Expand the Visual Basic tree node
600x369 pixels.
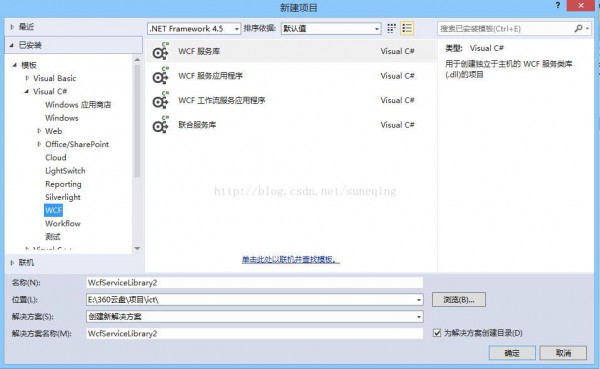pyautogui.click(x=27, y=78)
